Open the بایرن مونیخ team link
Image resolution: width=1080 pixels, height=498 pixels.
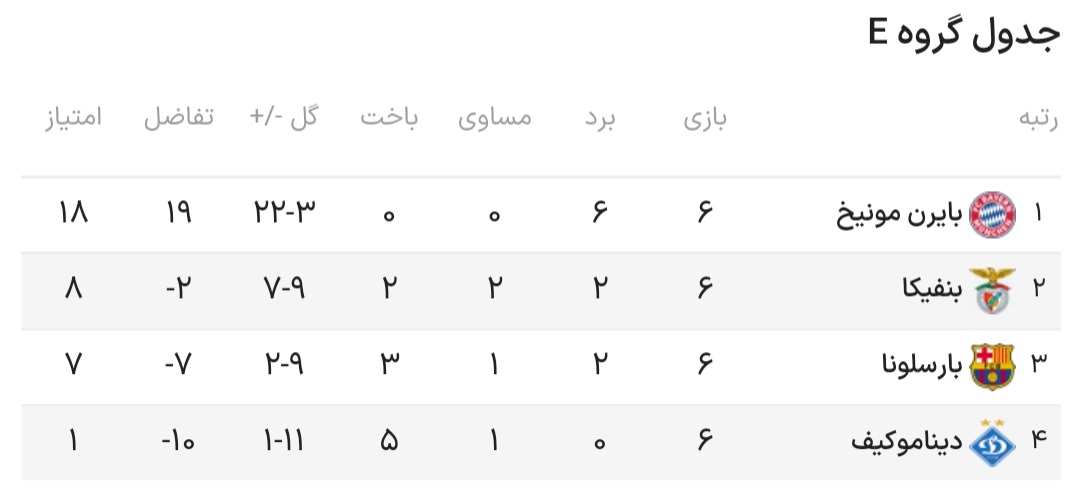(899, 216)
